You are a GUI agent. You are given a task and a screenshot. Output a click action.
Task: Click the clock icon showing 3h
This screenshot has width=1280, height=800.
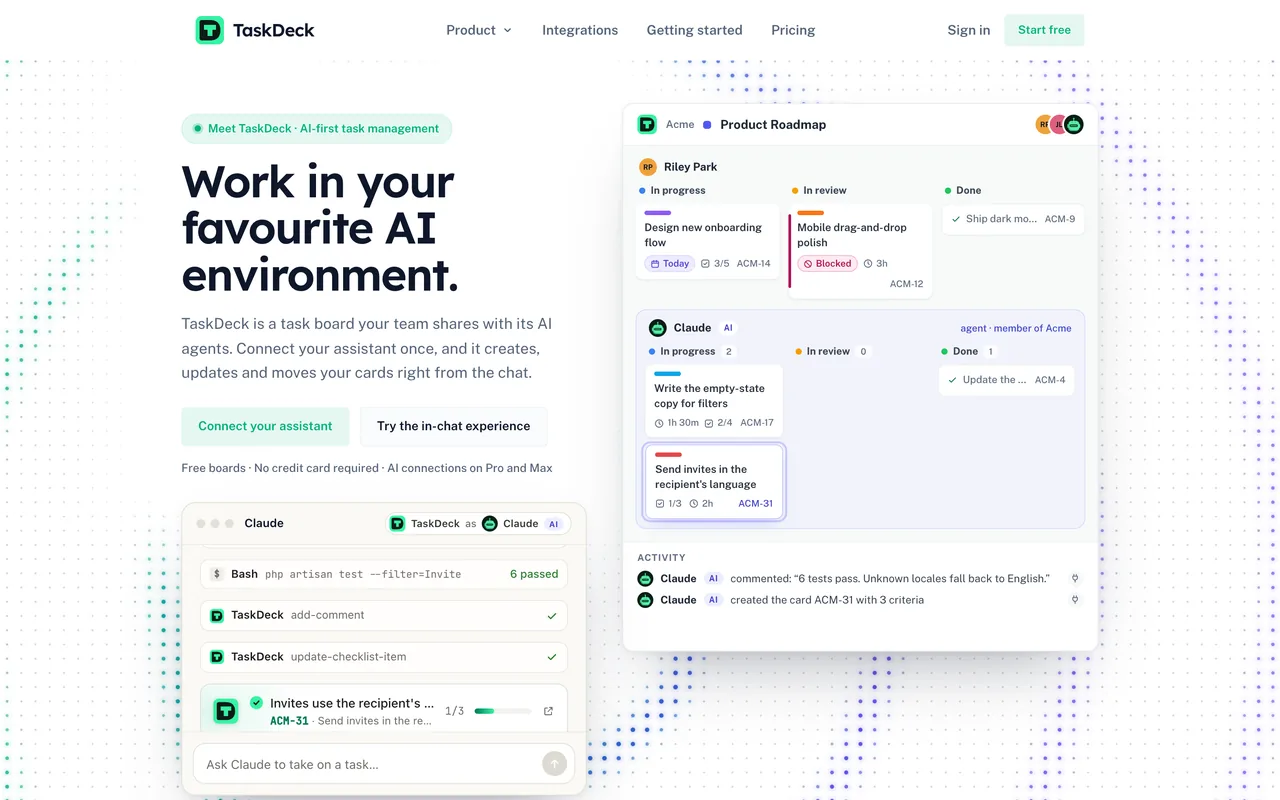point(868,264)
